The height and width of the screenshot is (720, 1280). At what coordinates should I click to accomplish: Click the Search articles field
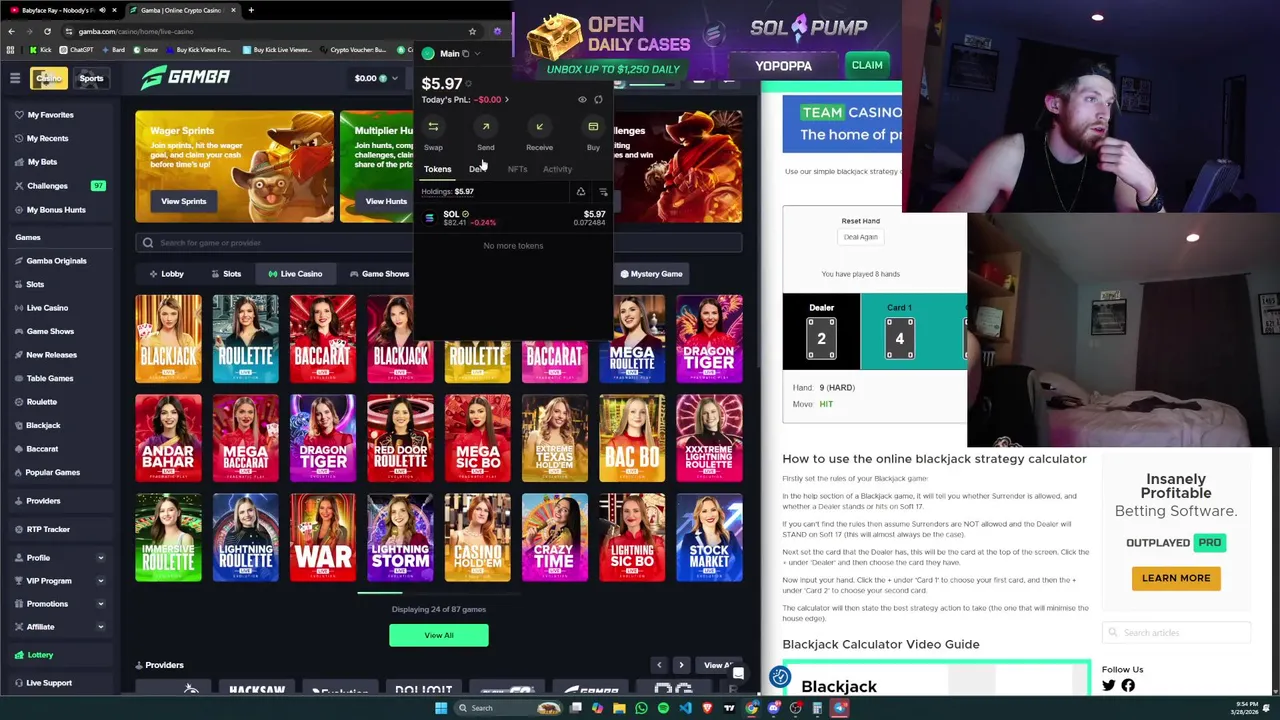click(x=1178, y=633)
